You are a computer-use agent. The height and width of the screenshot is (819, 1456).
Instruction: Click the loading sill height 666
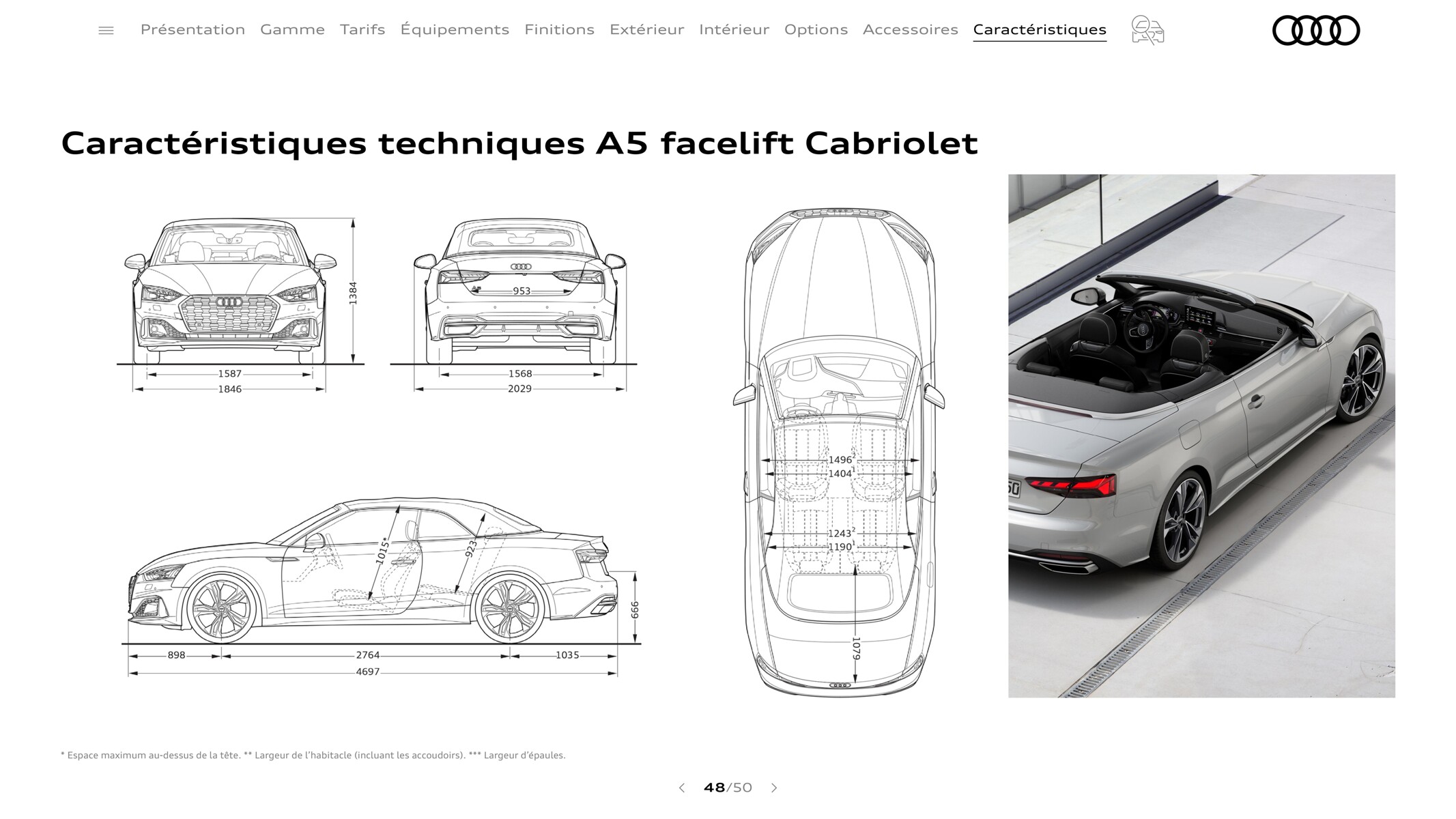pyautogui.click(x=635, y=609)
